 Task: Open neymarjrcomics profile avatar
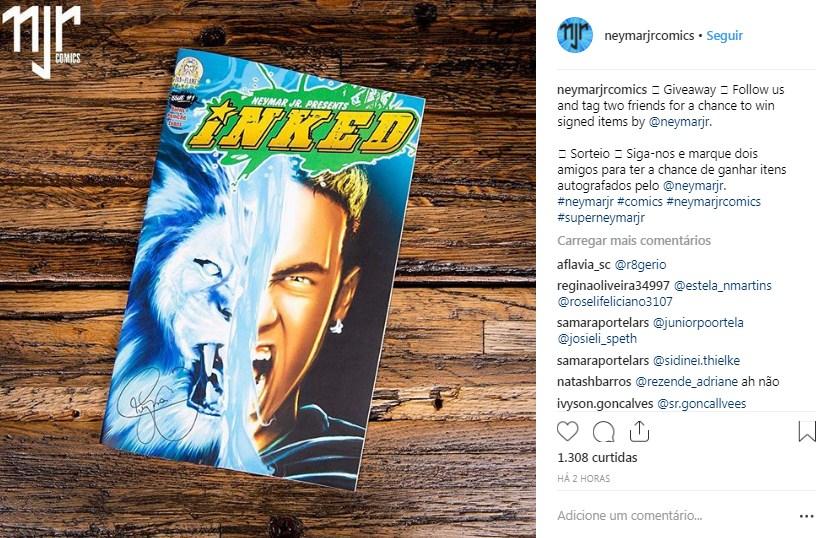[x=575, y=35]
